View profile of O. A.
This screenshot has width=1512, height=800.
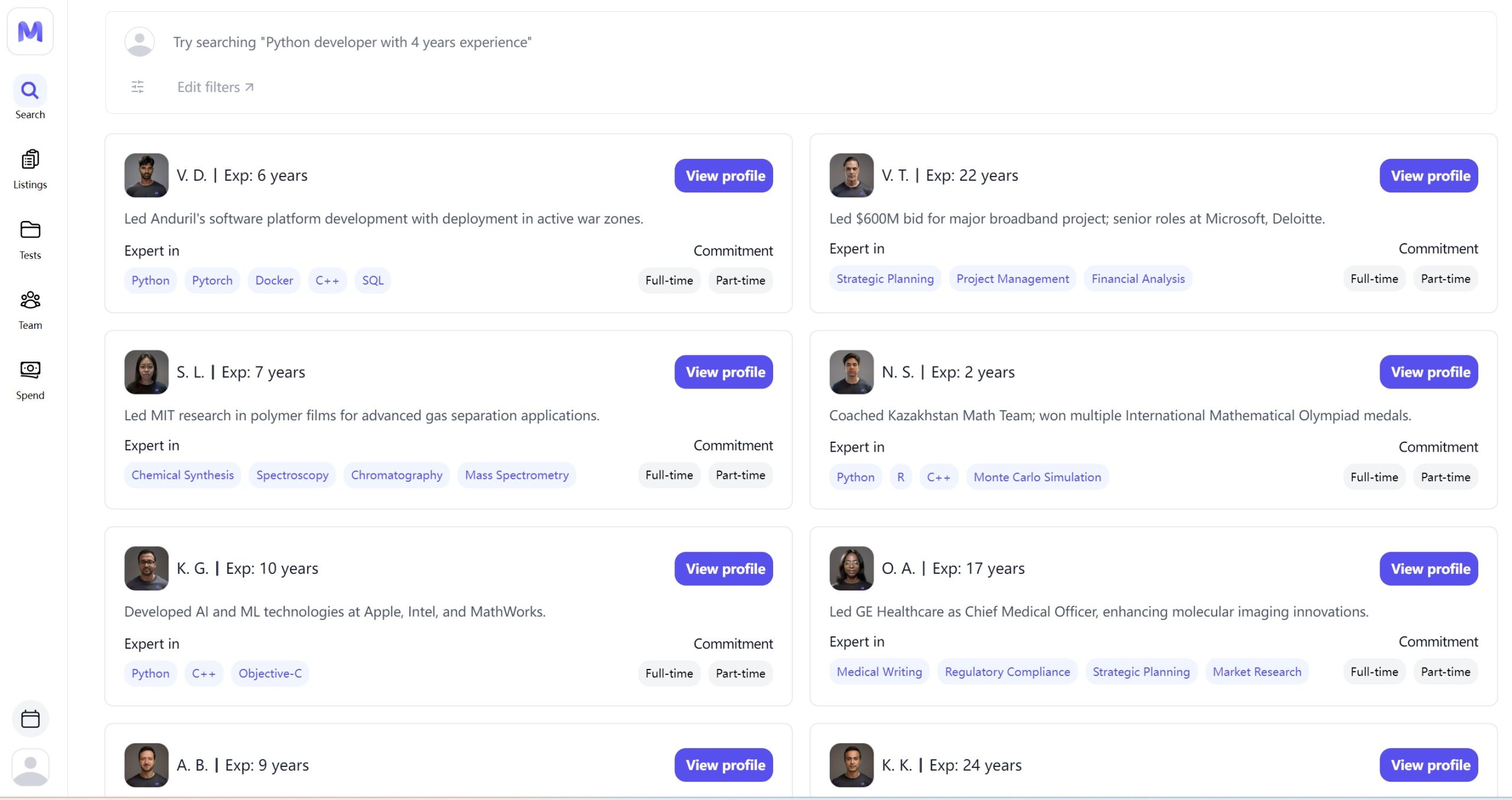click(1429, 569)
